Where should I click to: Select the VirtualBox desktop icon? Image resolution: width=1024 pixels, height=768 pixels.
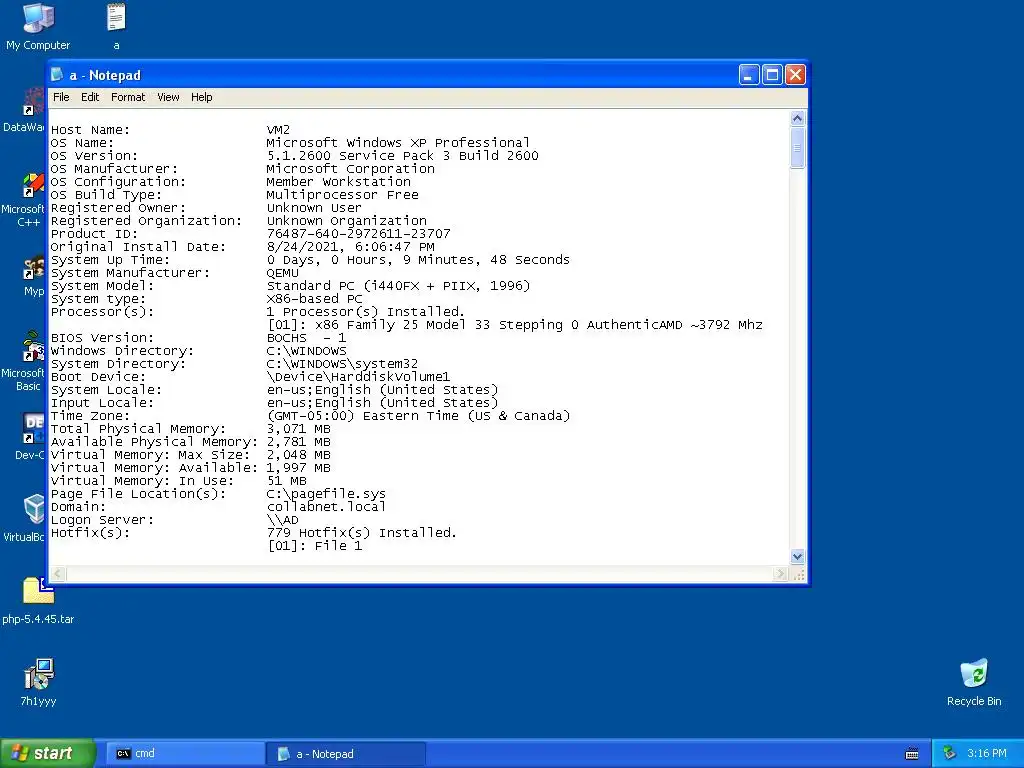click(x=25, y=519)
